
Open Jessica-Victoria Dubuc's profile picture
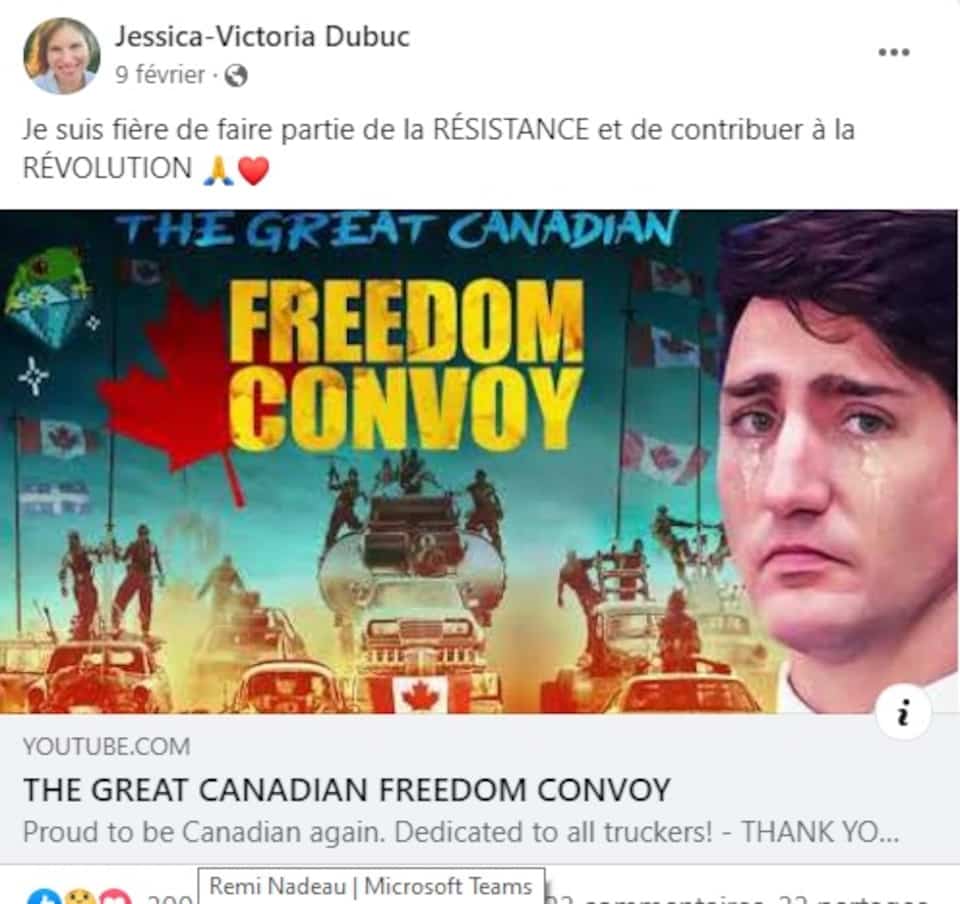(x=62, y=56)
